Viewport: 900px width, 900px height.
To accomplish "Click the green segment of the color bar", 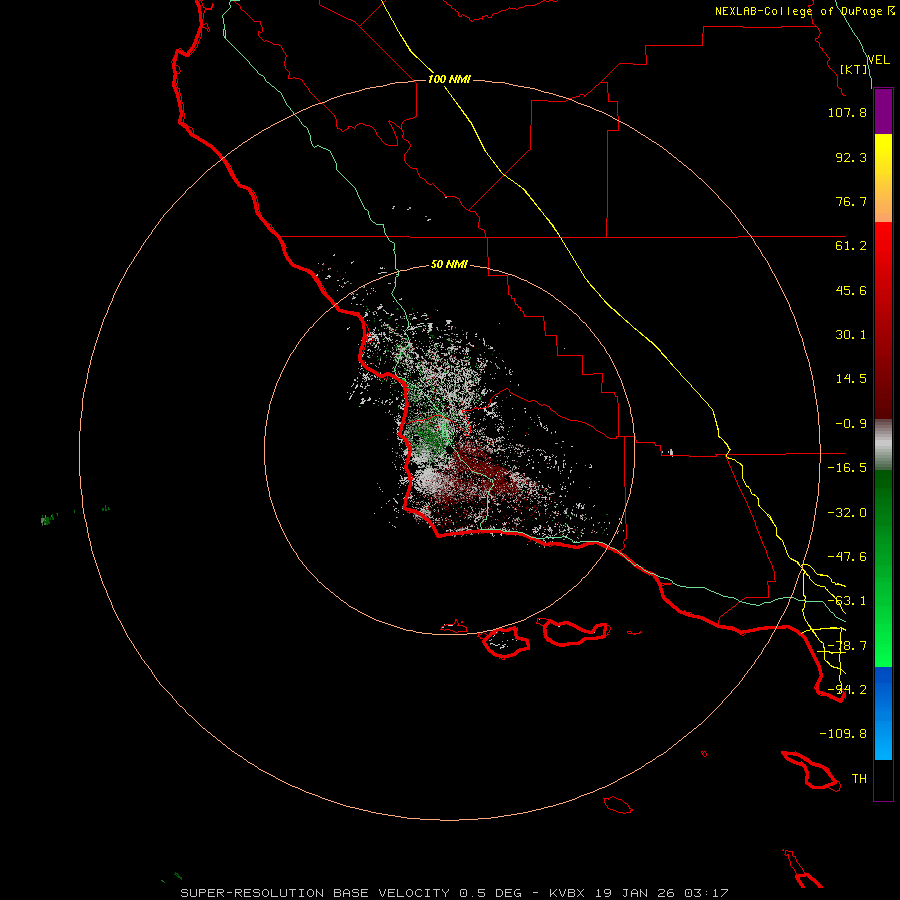I will (x=883, y=568).
